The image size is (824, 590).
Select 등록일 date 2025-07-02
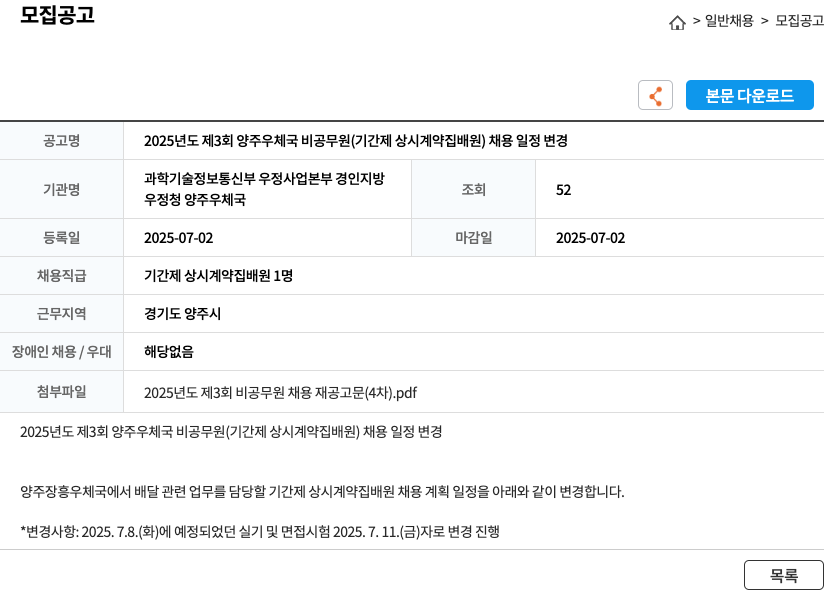pyautogui.click(x=179, y=238)
